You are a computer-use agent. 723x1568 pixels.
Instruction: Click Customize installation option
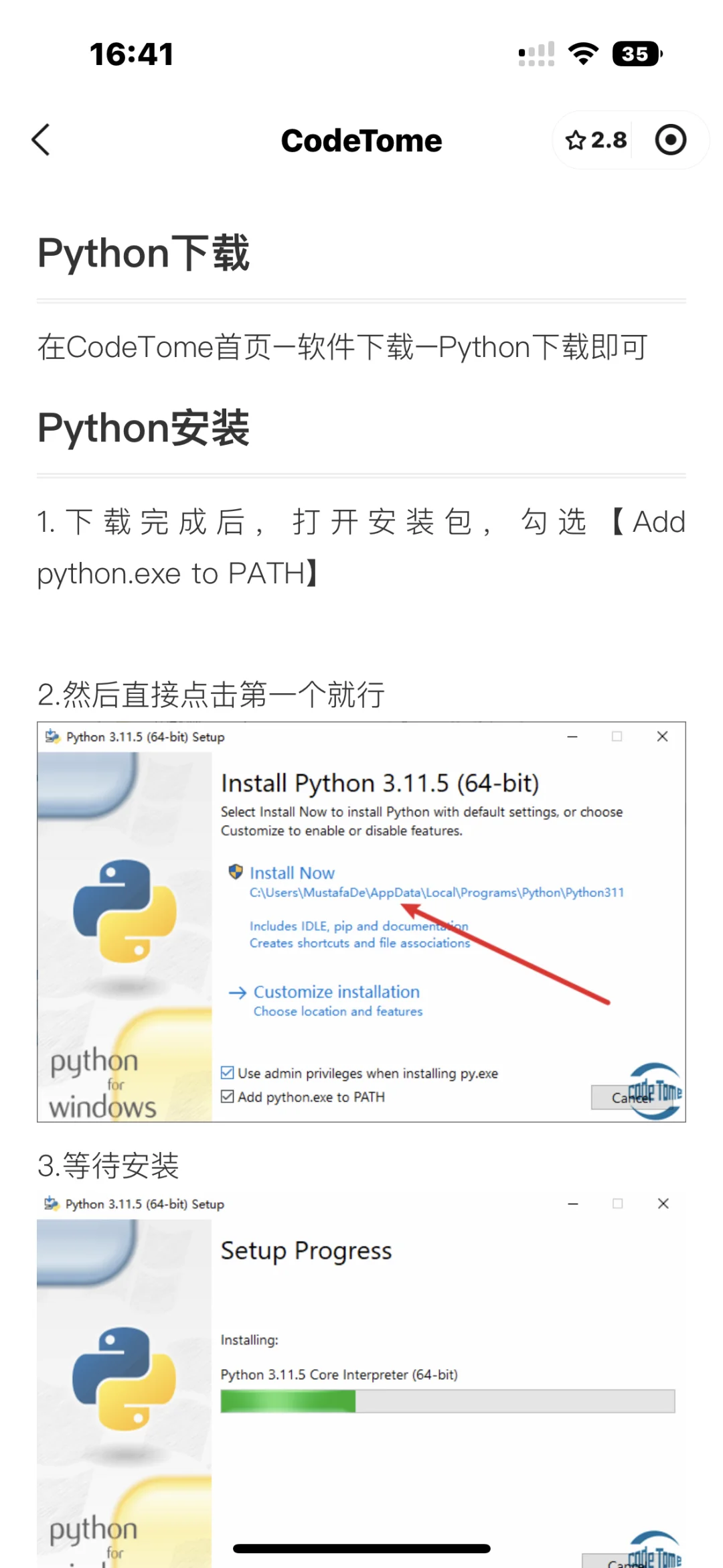click(337, 992)
